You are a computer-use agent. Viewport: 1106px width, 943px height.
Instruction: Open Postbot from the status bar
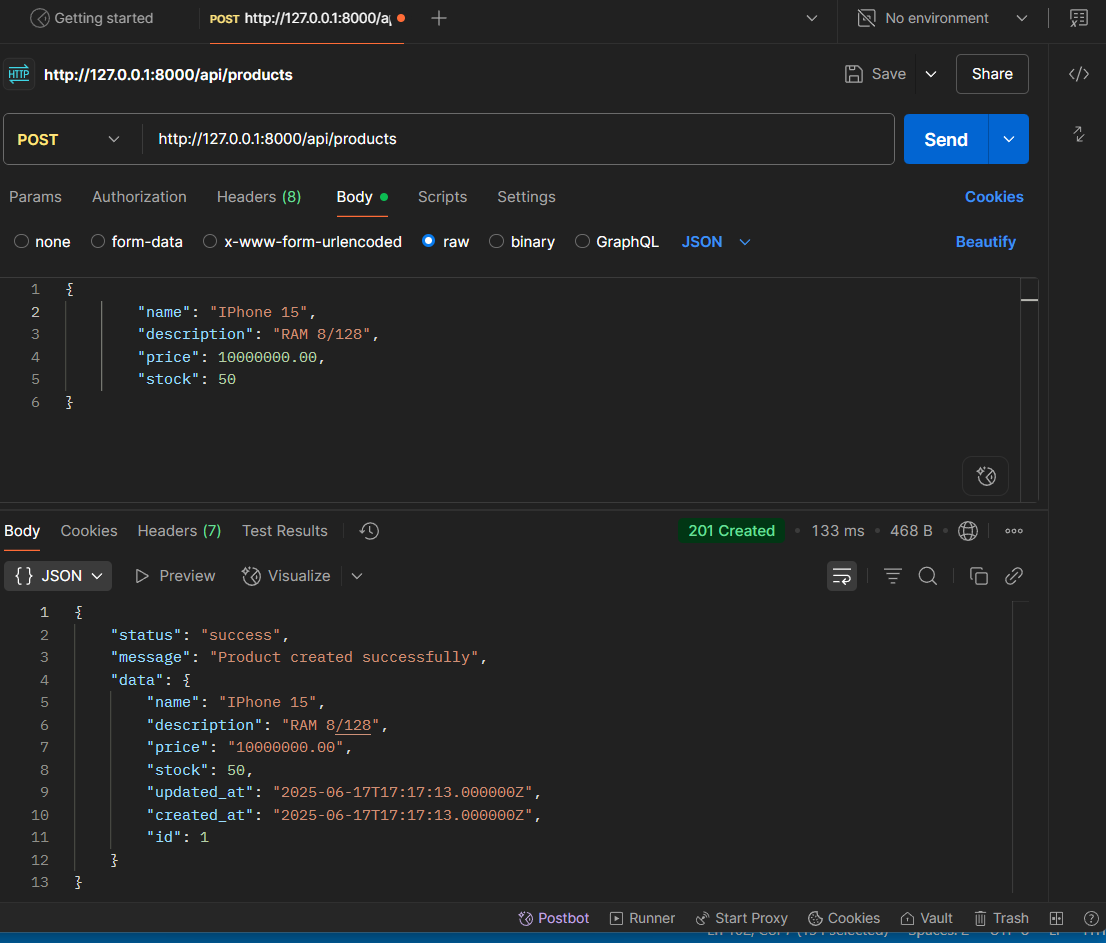tap(553, 918)
